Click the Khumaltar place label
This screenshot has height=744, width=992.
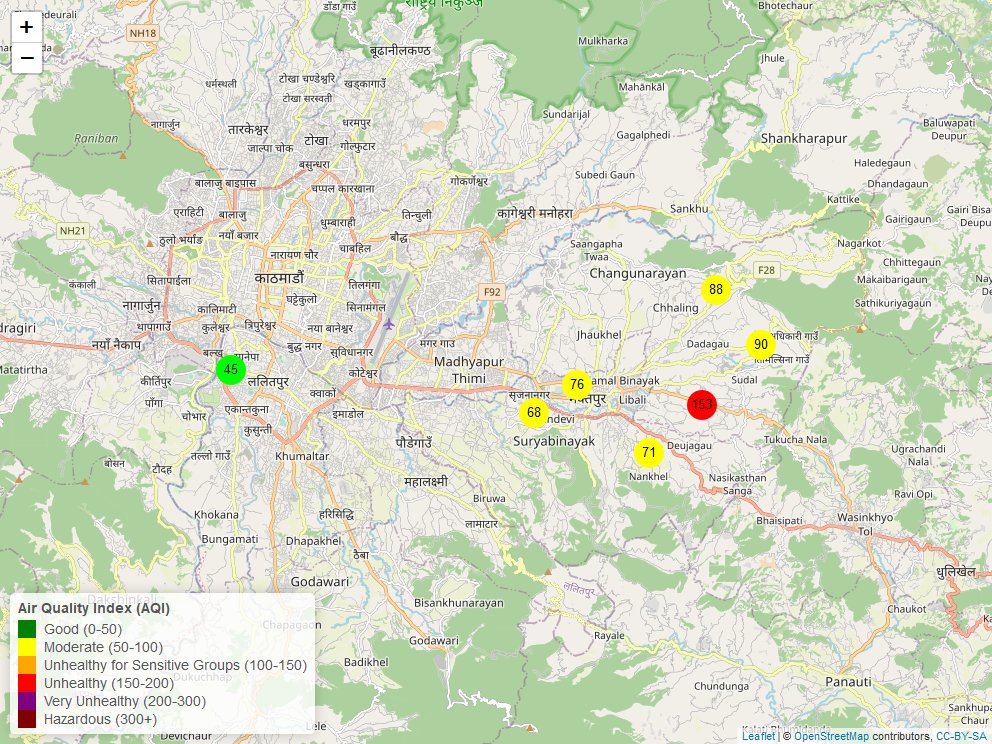(302, 456)
